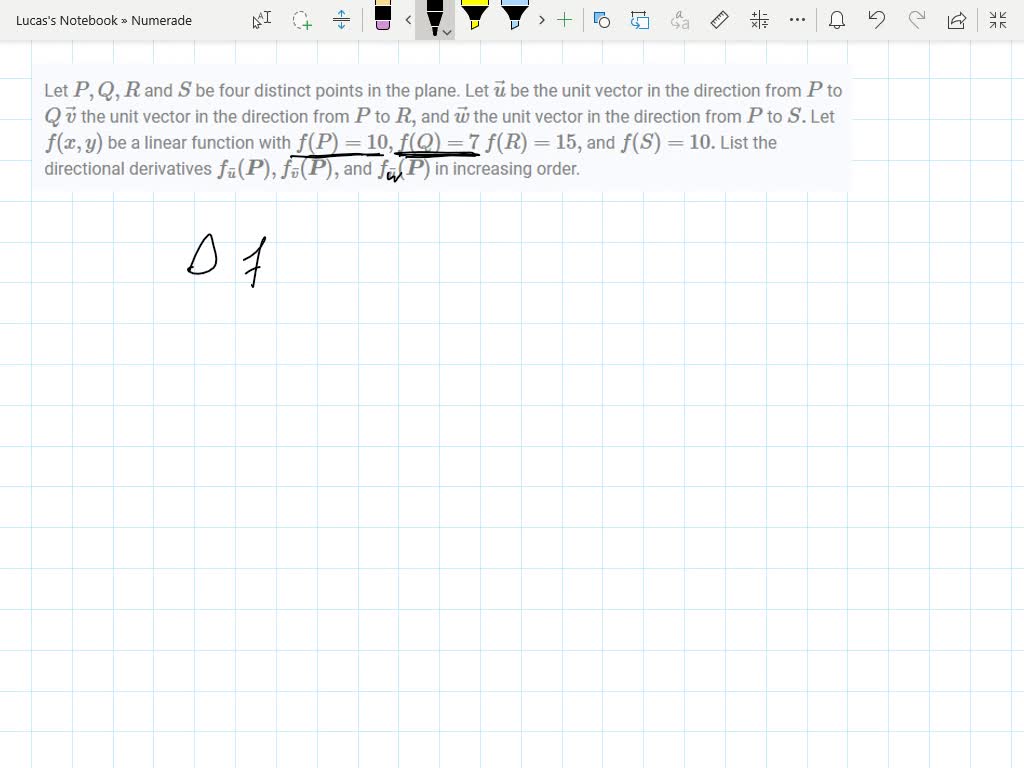Screen dimensions: 1024x768
Task: Open the overflow menu with three dots
Action: point(795,20)
